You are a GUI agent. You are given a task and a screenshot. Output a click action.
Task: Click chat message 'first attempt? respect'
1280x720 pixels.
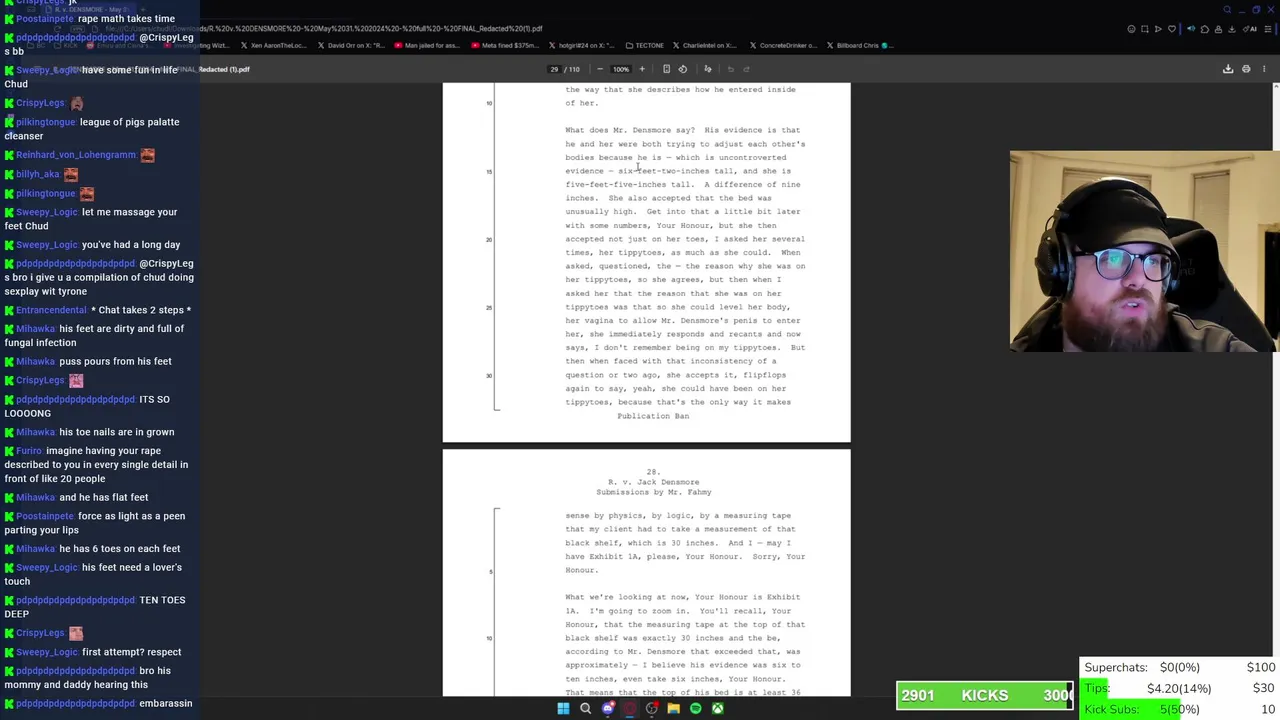[131, 652]
